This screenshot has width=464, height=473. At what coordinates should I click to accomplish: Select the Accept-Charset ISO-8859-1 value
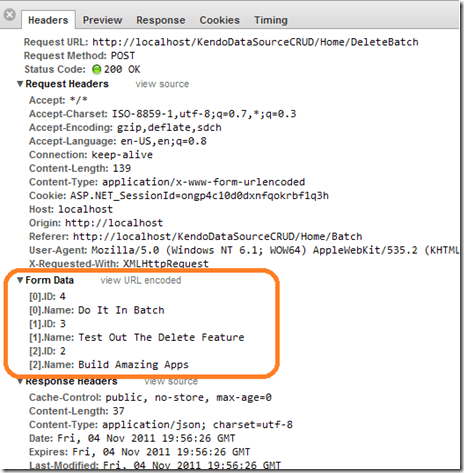(x=204, y=114)
